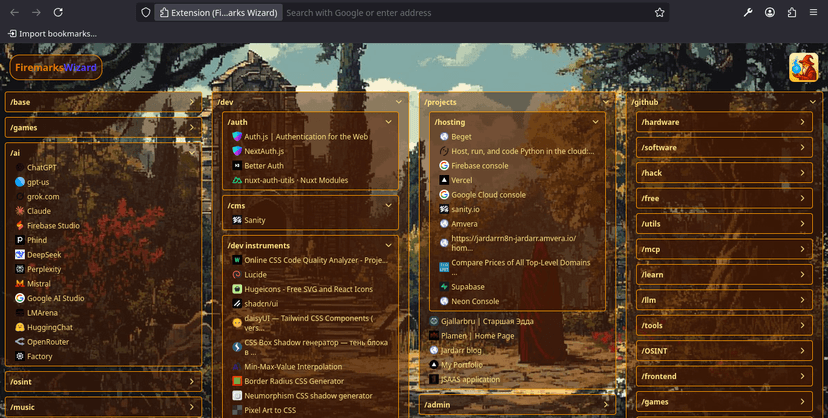This screenshot has height=418, width=828.
Task: Bookmark this page with star icon
Action: pos(660,13)
